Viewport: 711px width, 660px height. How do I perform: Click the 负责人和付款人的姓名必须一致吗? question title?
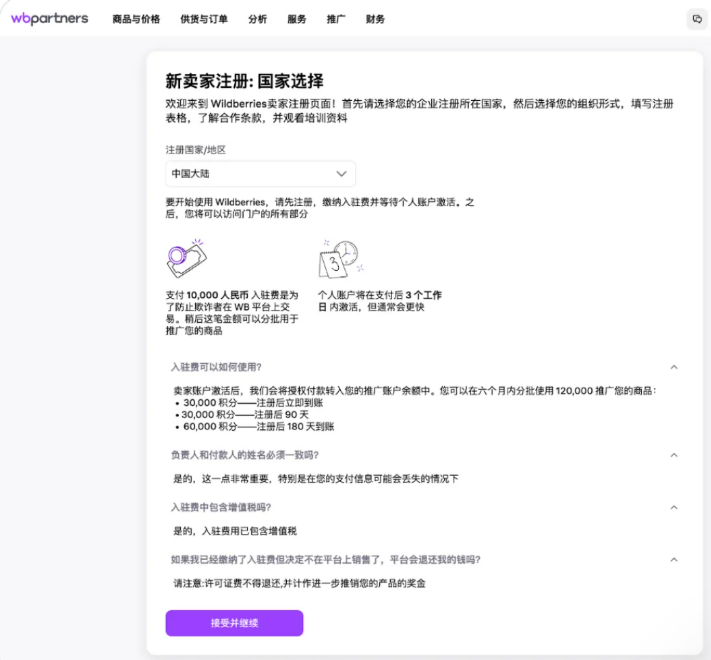click(244, 455)
